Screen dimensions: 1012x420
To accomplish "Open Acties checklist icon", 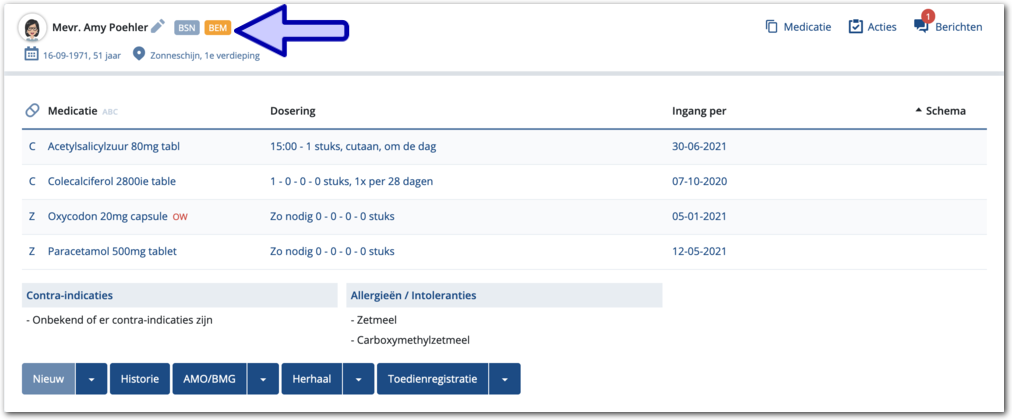I will (x=855, y=27).
